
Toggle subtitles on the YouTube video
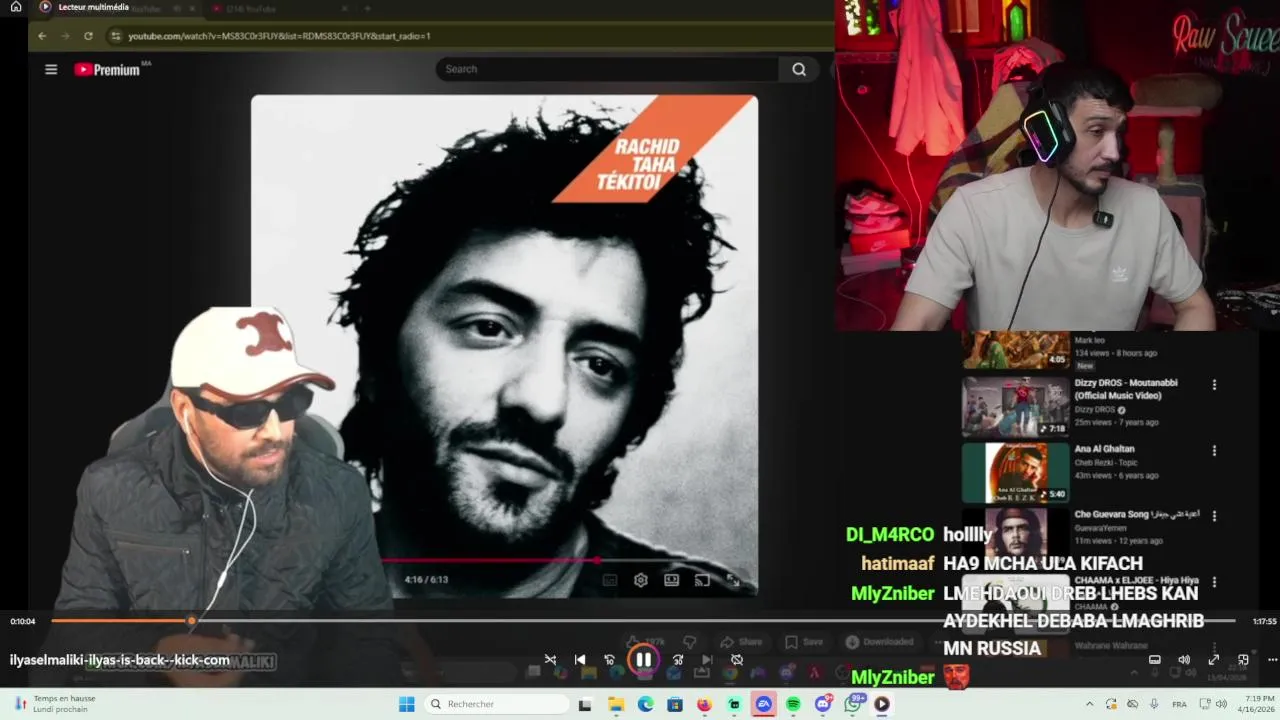click(610, 580)
